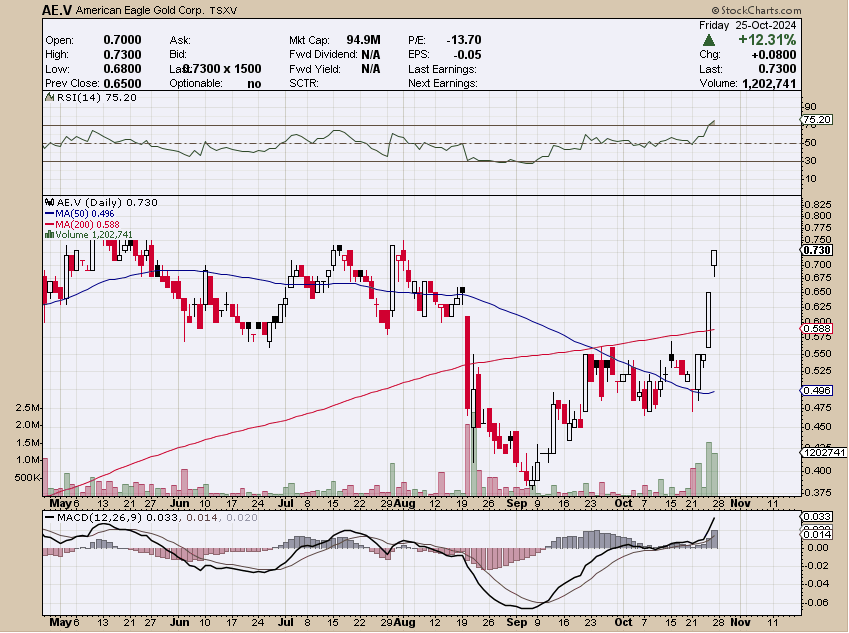Click the 0.588 MA(200) axis tag

[817, 329]
